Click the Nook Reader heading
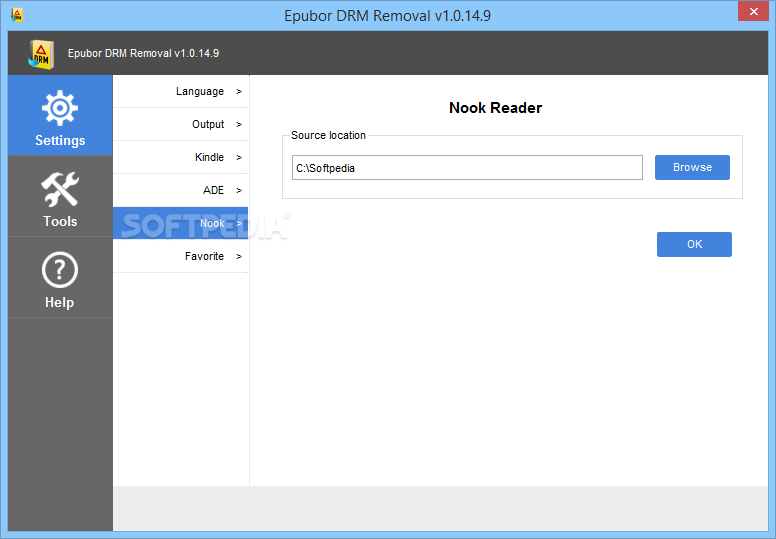Viewport: 776px width, 539px height. coord(495,108)
